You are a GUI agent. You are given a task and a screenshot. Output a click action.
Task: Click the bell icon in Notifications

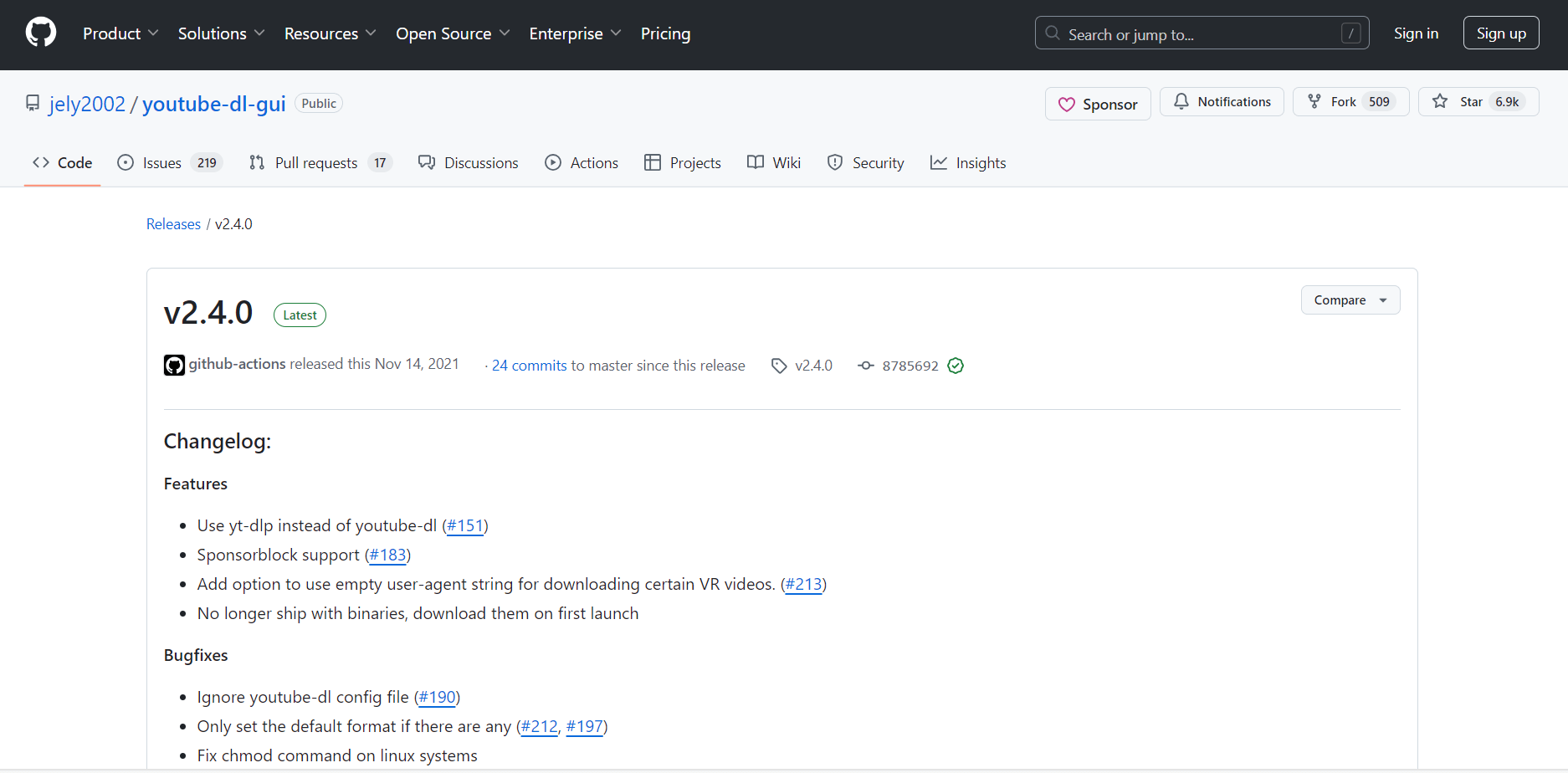click(x=1181, y=101)
